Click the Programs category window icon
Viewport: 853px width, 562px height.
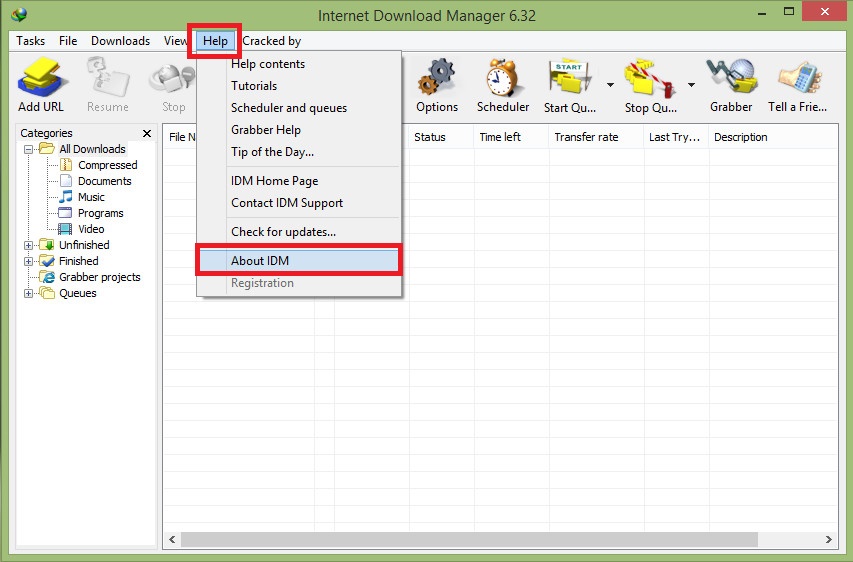(x=65, y=213)
